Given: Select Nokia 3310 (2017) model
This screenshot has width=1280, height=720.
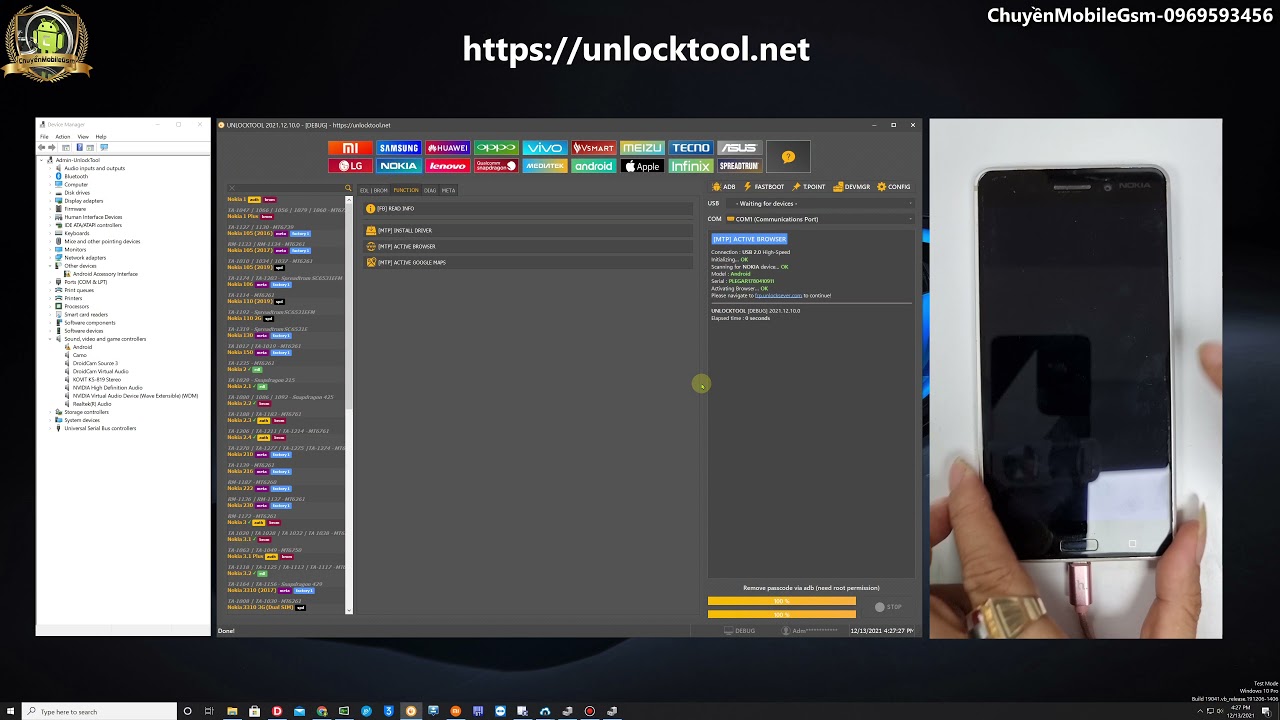Looking at the screenshot, I should tap(251, 590).
